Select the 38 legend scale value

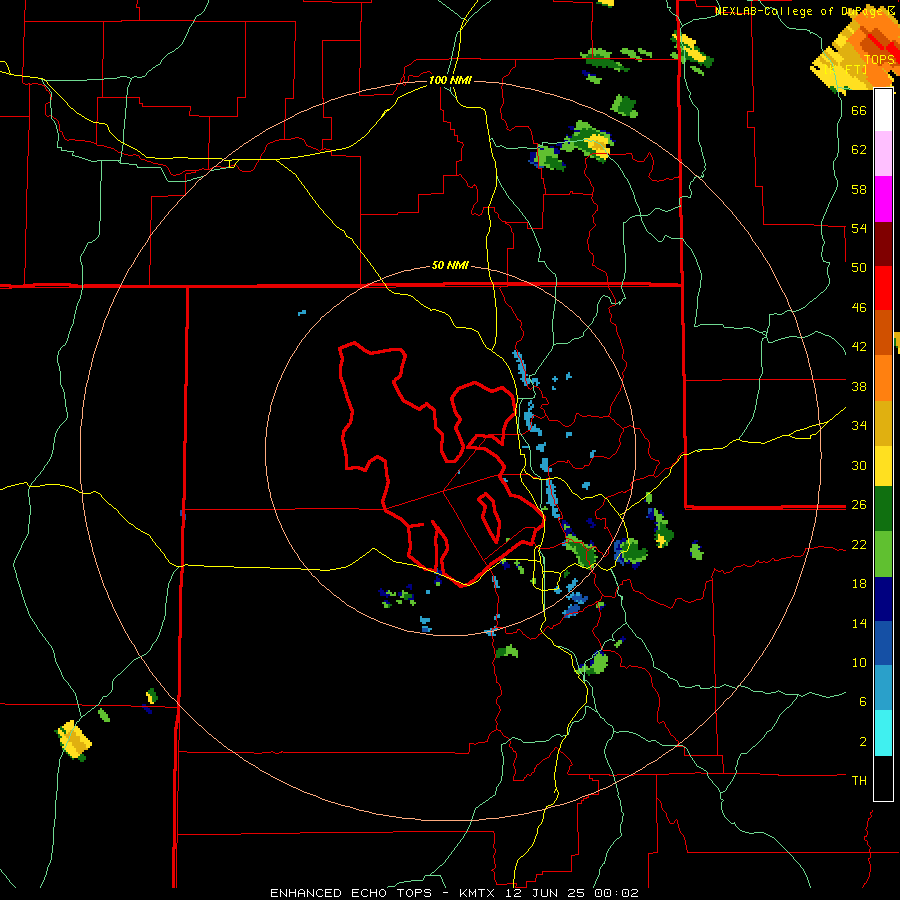click(x=859, y=386)
